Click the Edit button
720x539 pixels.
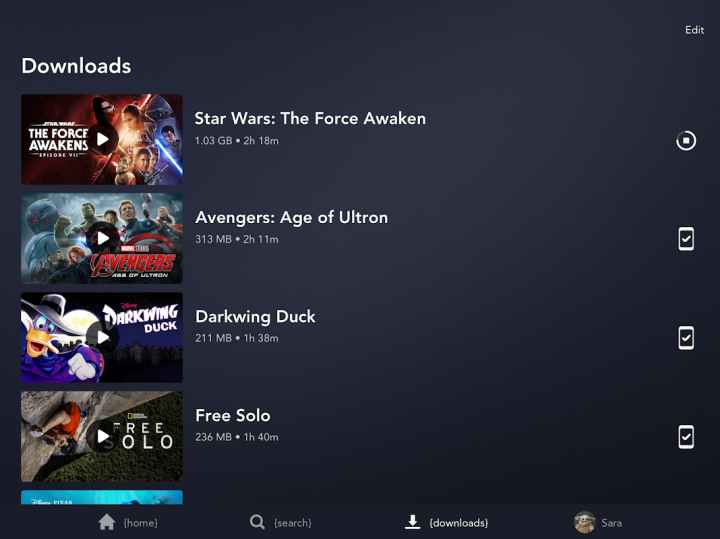(694, 30)
